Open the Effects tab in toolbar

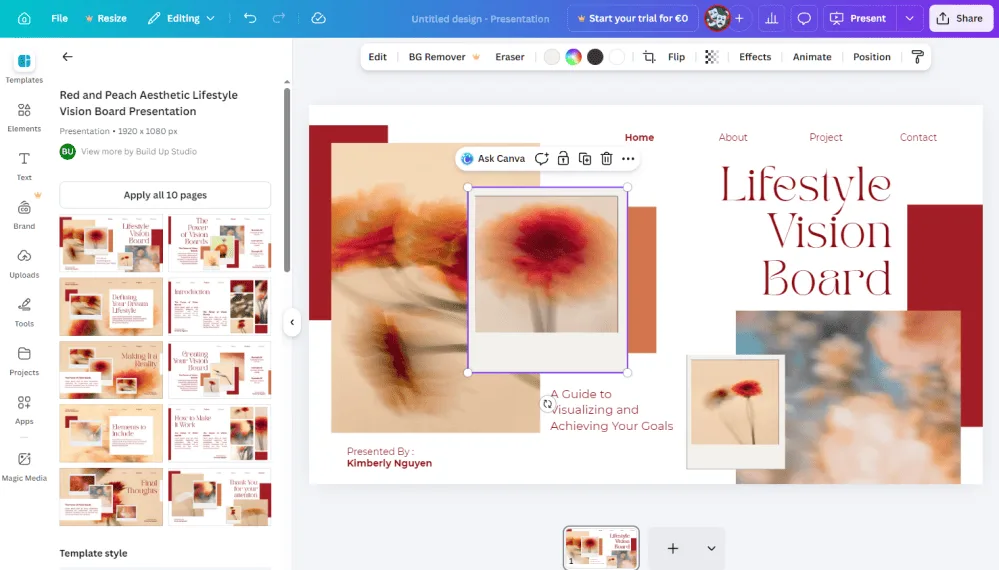[754, 57]
